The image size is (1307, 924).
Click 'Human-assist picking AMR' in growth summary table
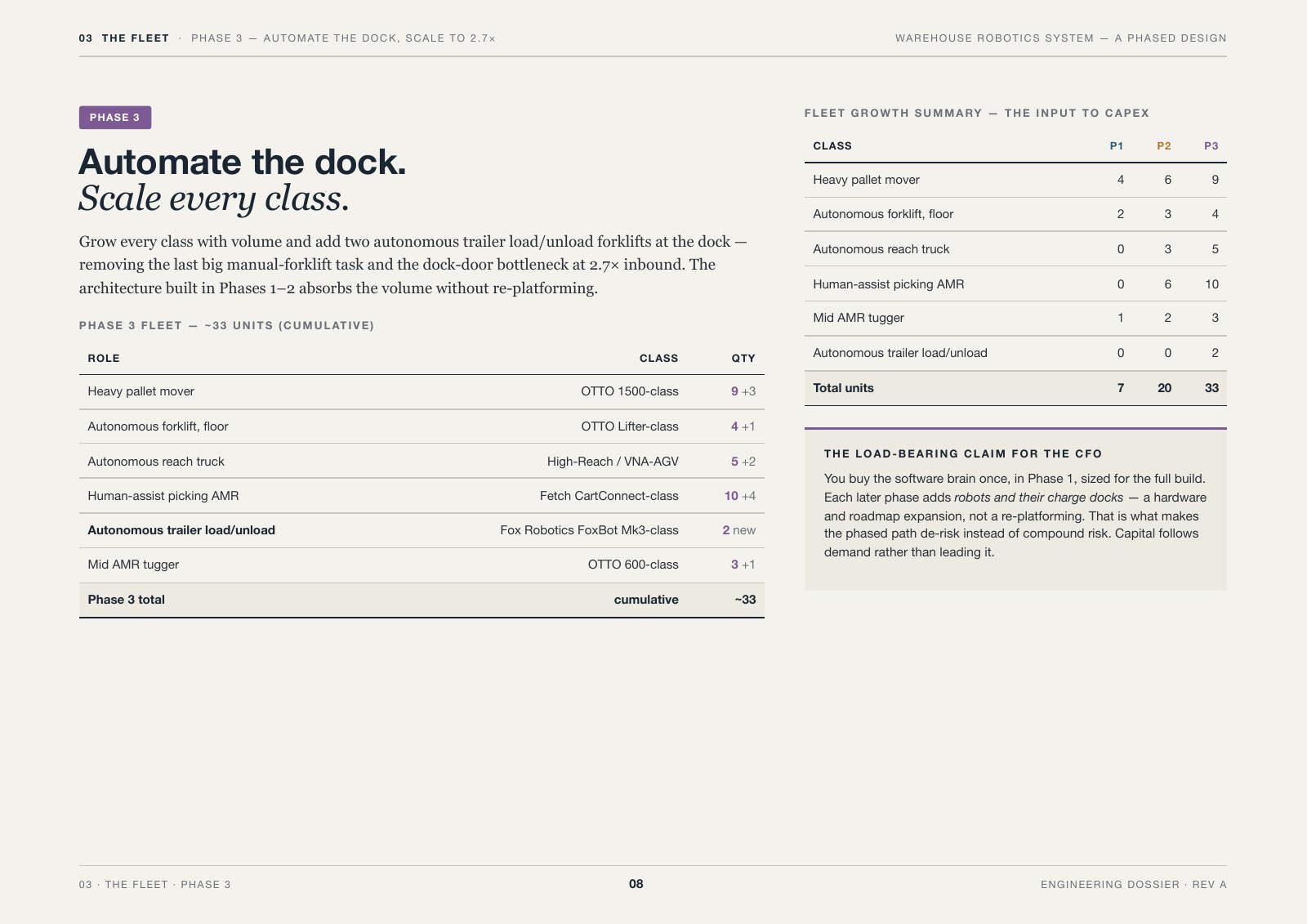[x=889, y=284]
